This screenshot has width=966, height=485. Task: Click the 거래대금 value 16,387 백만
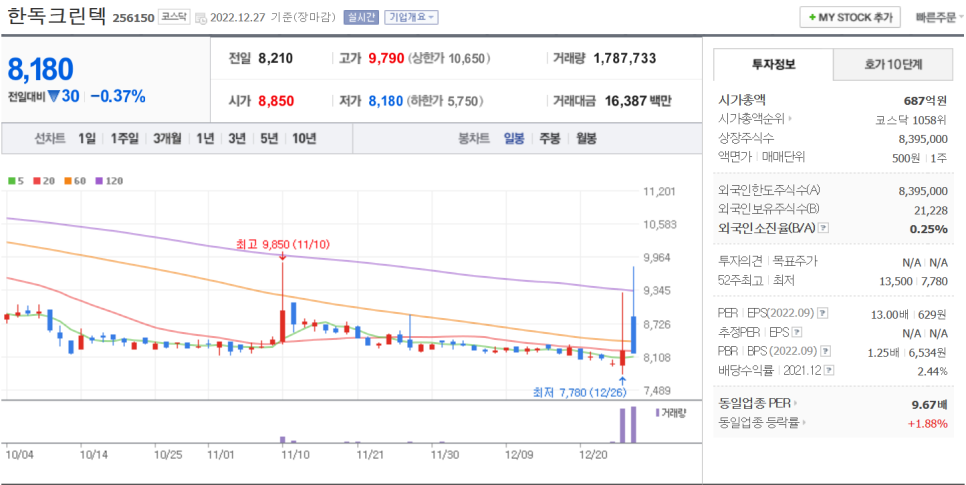pyautogui.click(x=638, y=101)
